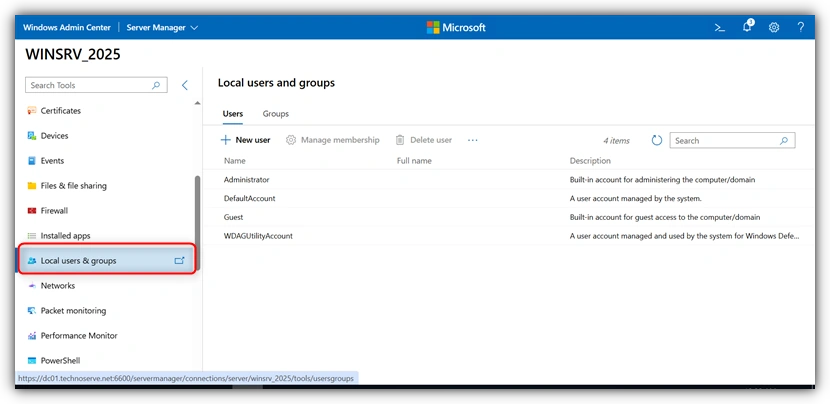The width and height of the screenshot is (830, 404).
Task: Open the settings gear in header
Action: (774, 28)
